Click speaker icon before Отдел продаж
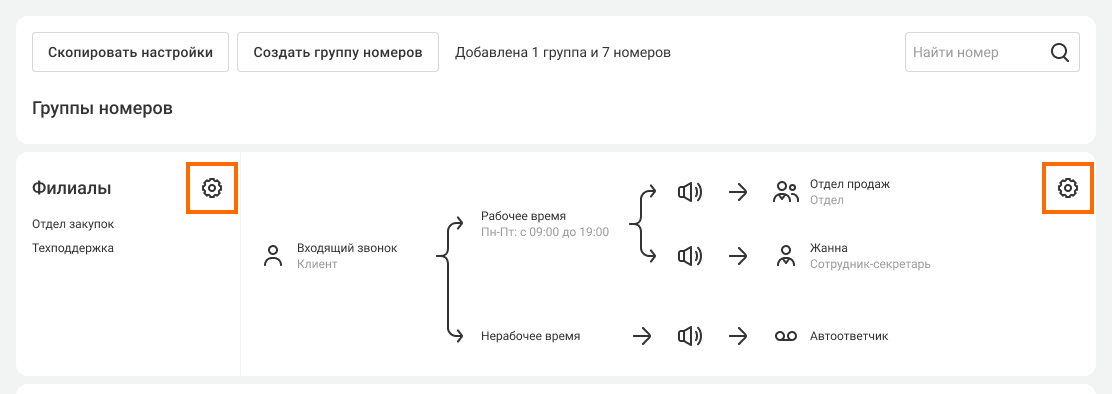This screenshot has width=1112, height=394. (689, 192)
